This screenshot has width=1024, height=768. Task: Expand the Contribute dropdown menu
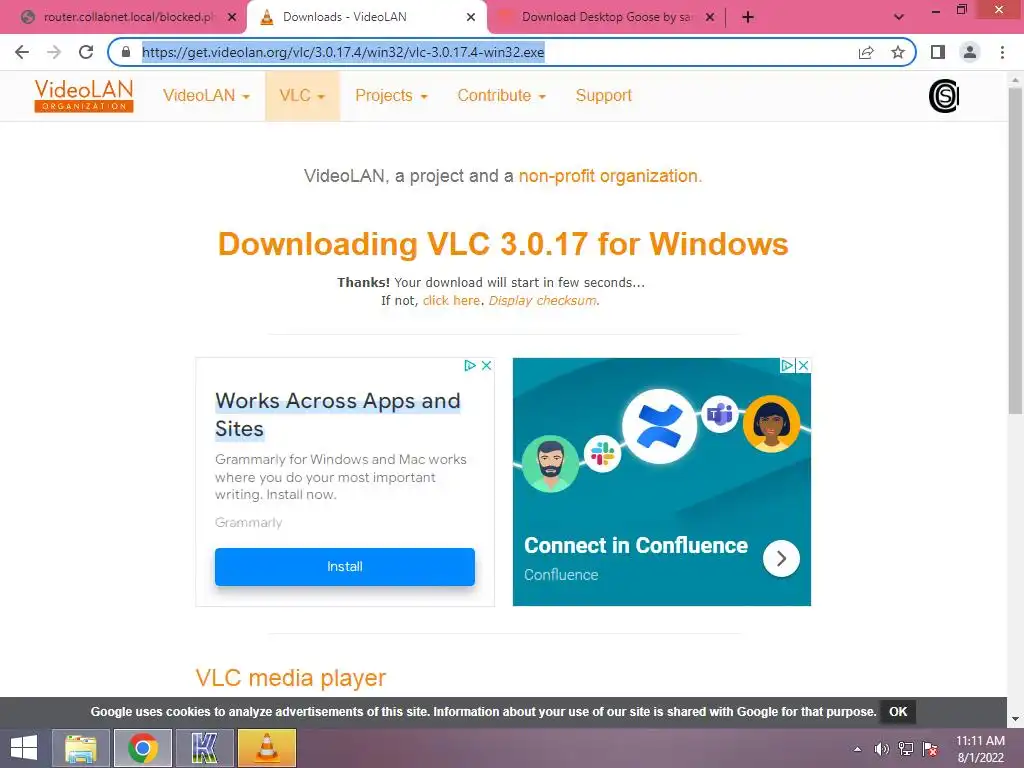(x=502, y=96)
